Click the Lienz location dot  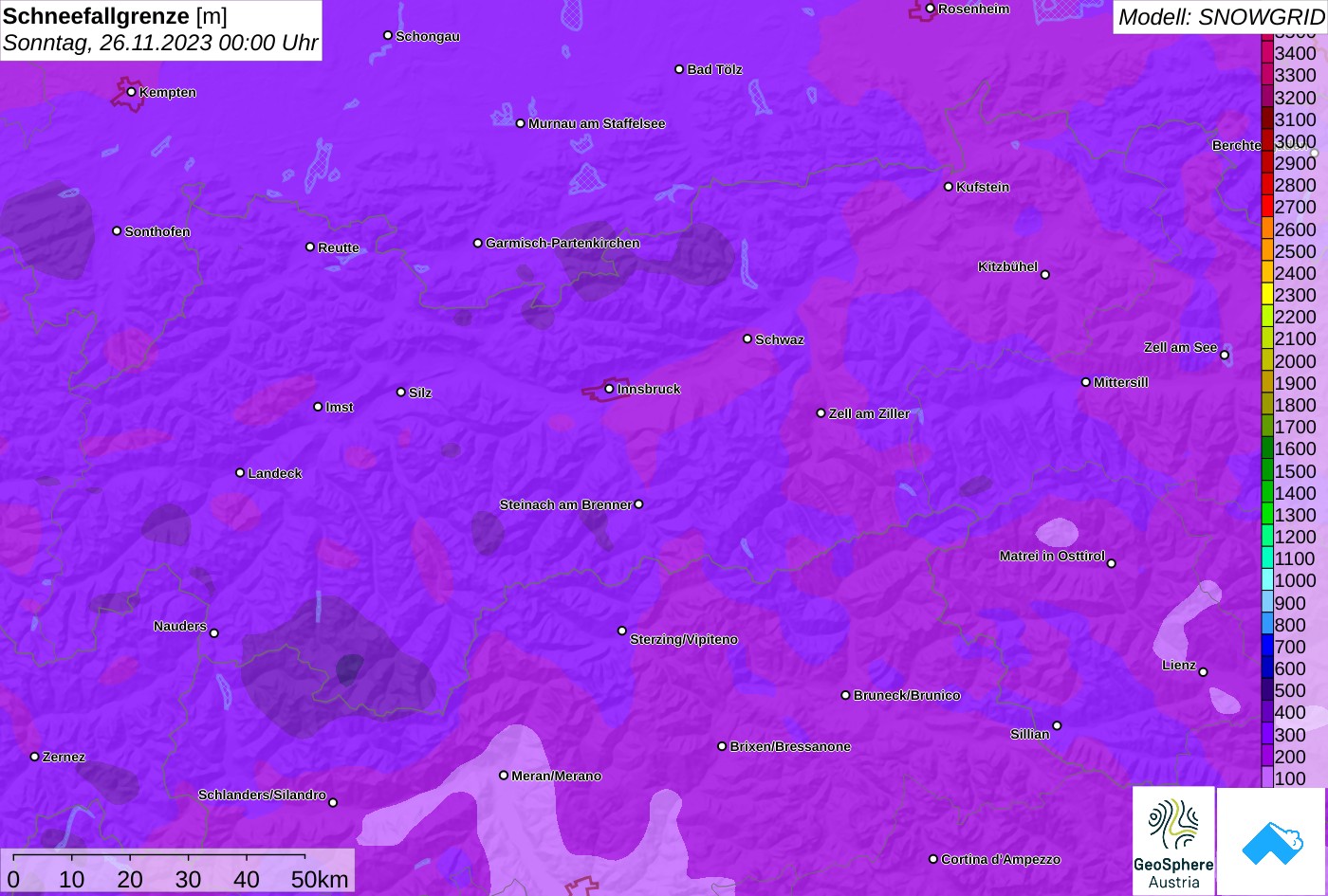coord(1203,672)
